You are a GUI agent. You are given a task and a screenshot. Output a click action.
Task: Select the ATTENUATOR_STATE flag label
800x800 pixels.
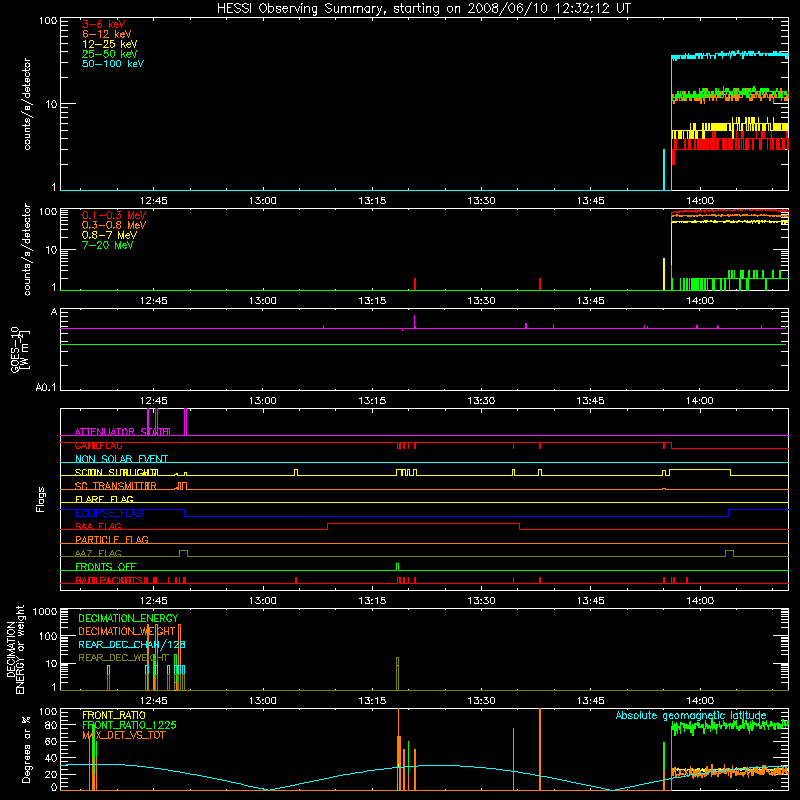tap(122, 432)
